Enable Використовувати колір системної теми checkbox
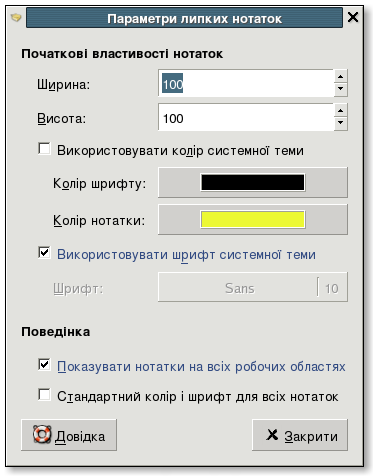This screenshot has width=373, height=476. pyautogui.click(x=44, y=149)
